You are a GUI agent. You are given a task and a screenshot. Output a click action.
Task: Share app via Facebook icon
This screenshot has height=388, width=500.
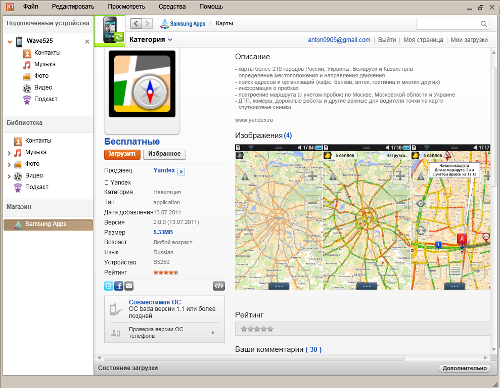(x=119, y=286)
